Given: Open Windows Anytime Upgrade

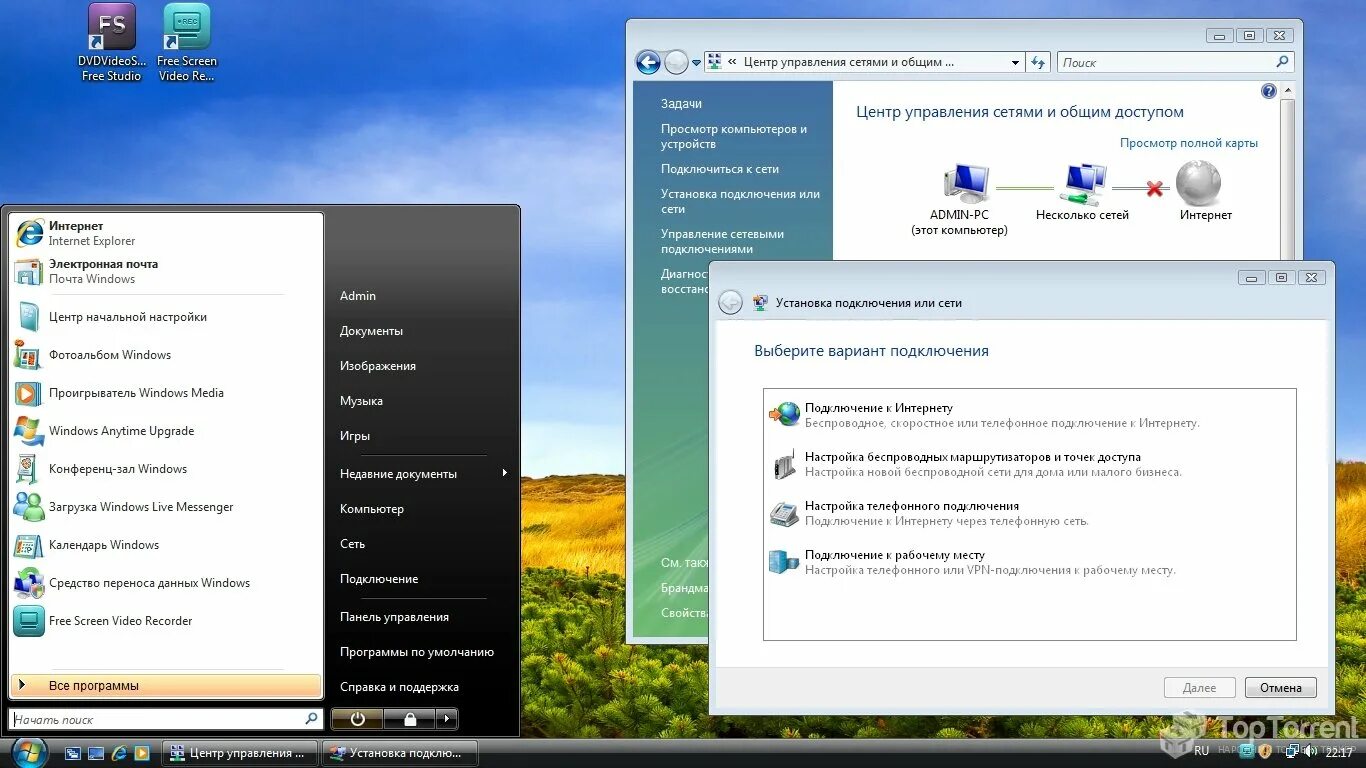Looking at the screenshot, I should 166,431.
